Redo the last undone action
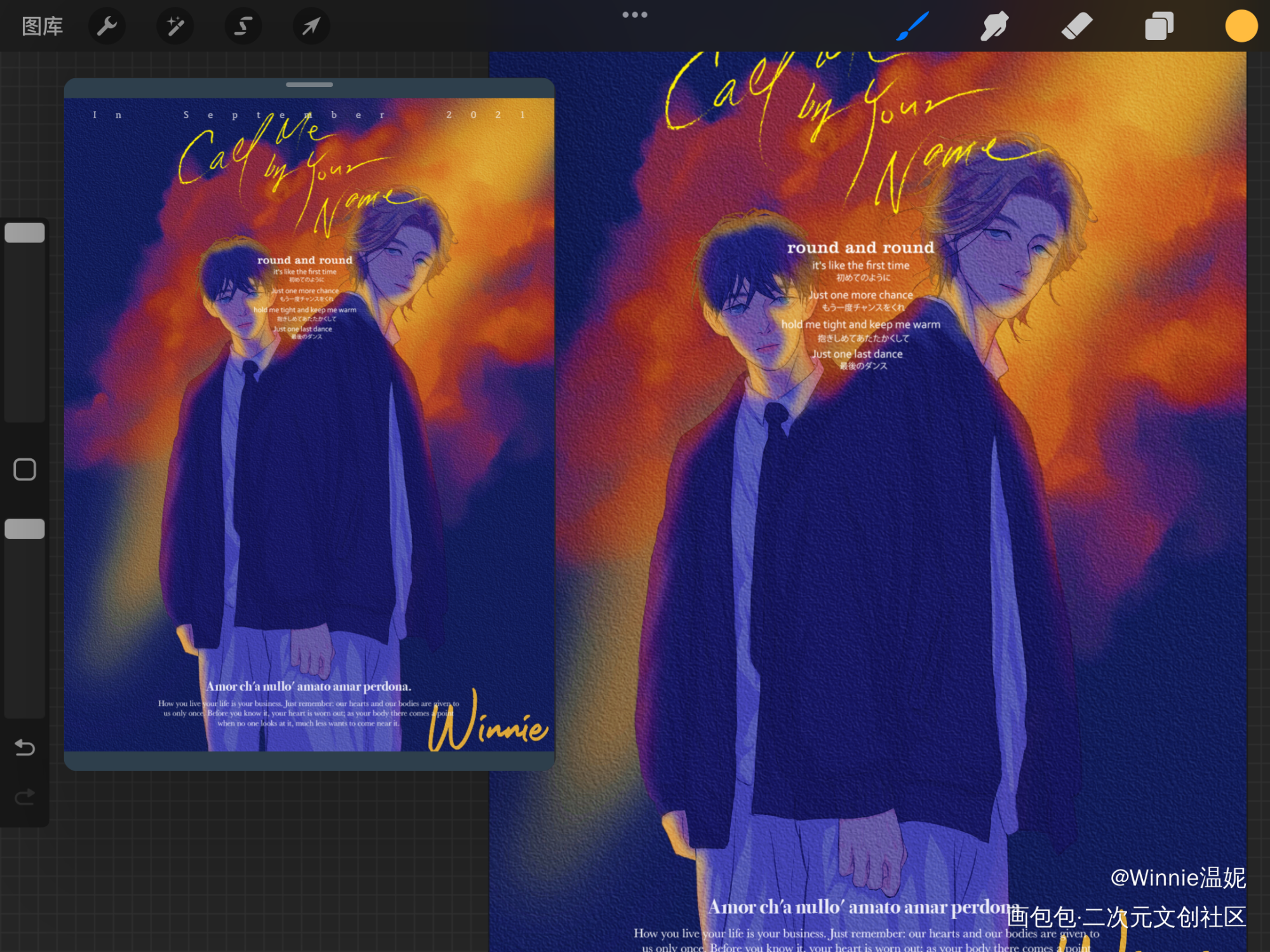The height and width of the screenshot is (952, 1270). [25, 797]
